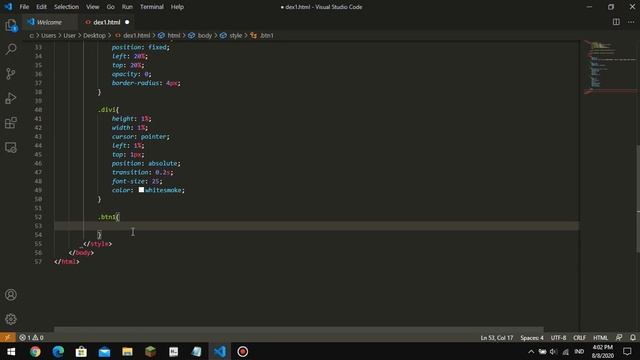The width and height of the screenshot is (640, 360).
Task: Open the Go menu
Action: click(110, 7)
